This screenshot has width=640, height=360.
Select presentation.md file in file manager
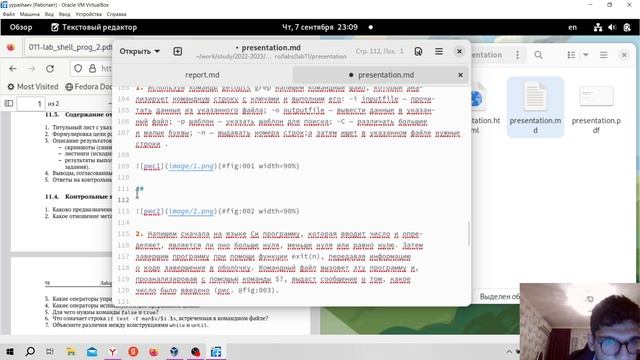click(x=535, y=107)
